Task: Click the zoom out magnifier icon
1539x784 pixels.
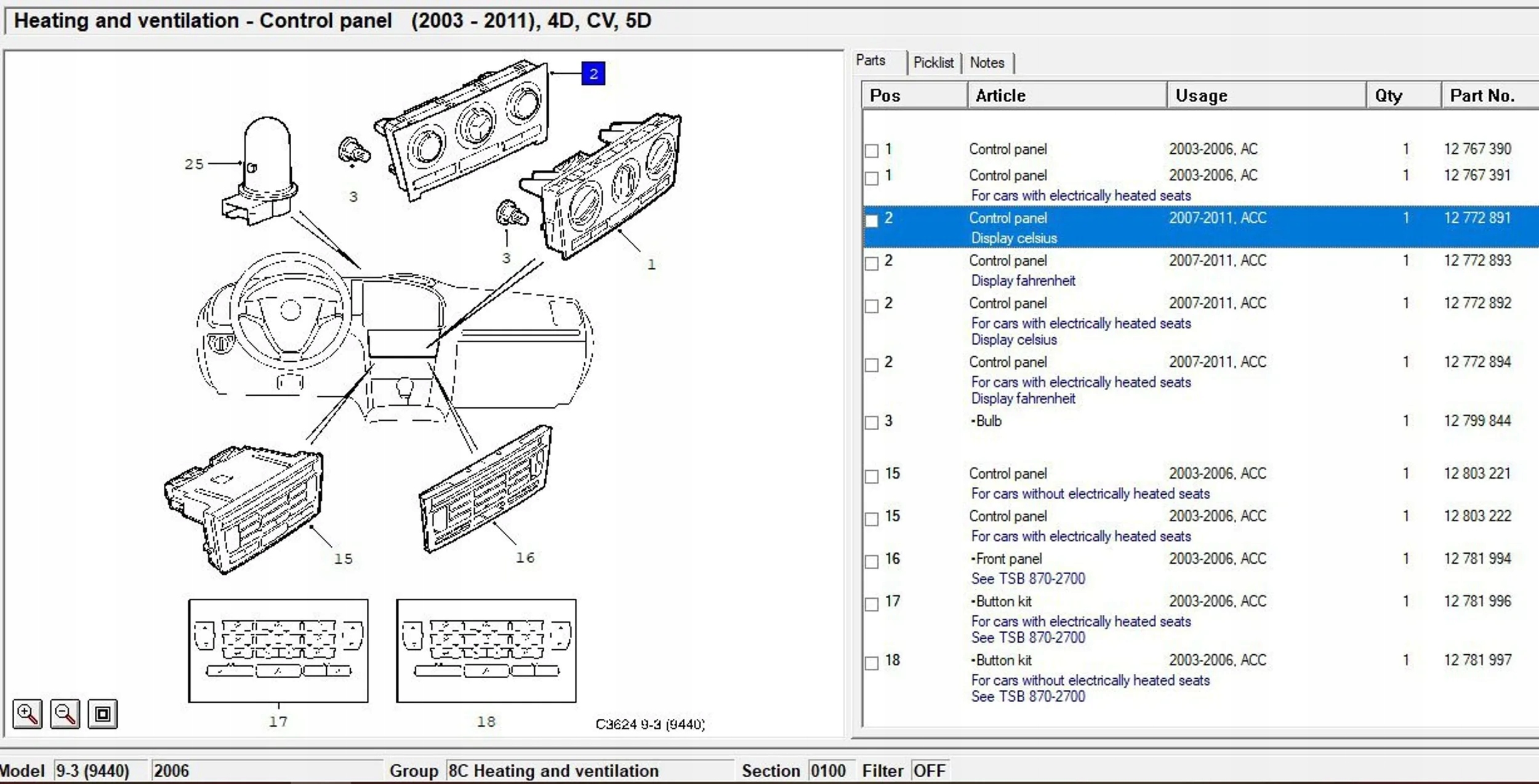Action: point(65,714)
